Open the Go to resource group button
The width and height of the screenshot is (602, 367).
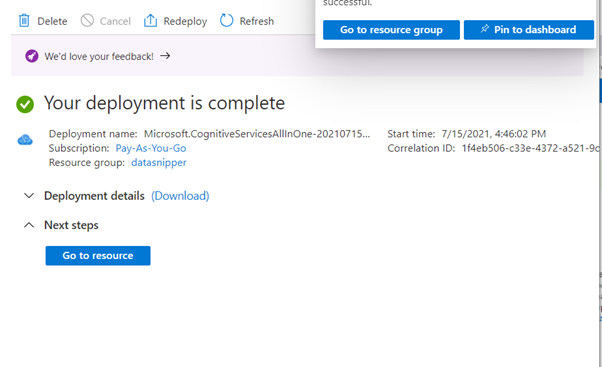[x=391, y=30]
